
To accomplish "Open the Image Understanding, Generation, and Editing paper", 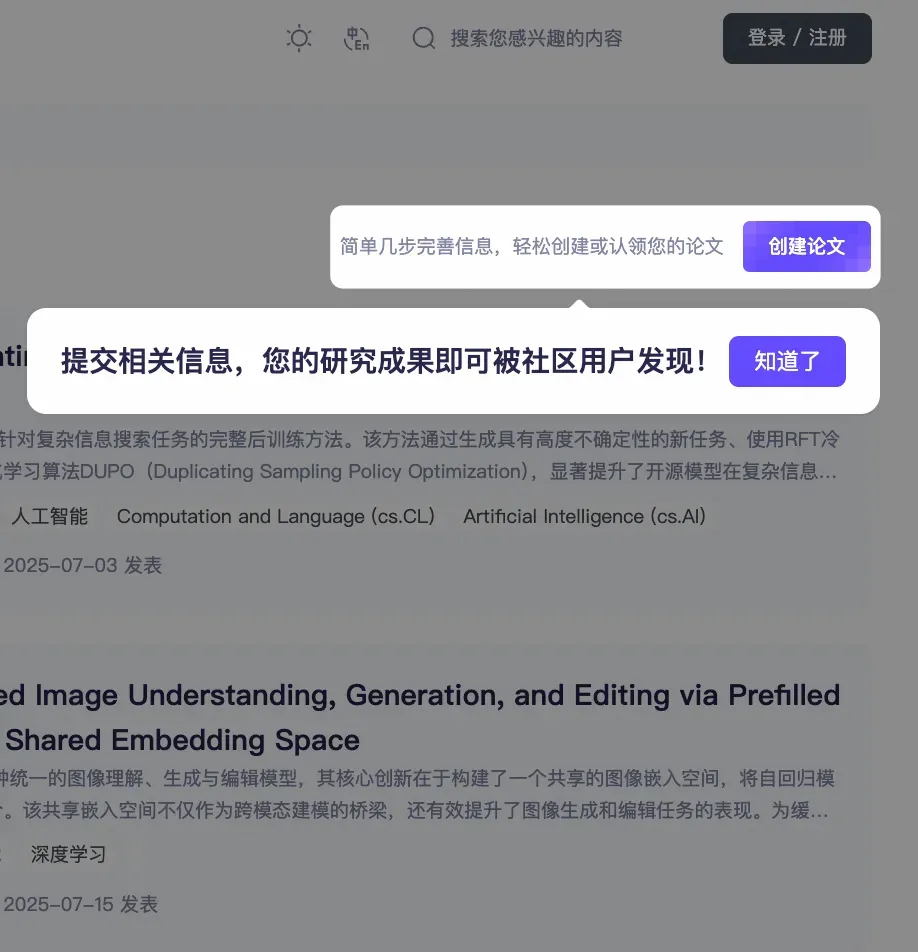I will pyautogui.click(x=420, y=696).
